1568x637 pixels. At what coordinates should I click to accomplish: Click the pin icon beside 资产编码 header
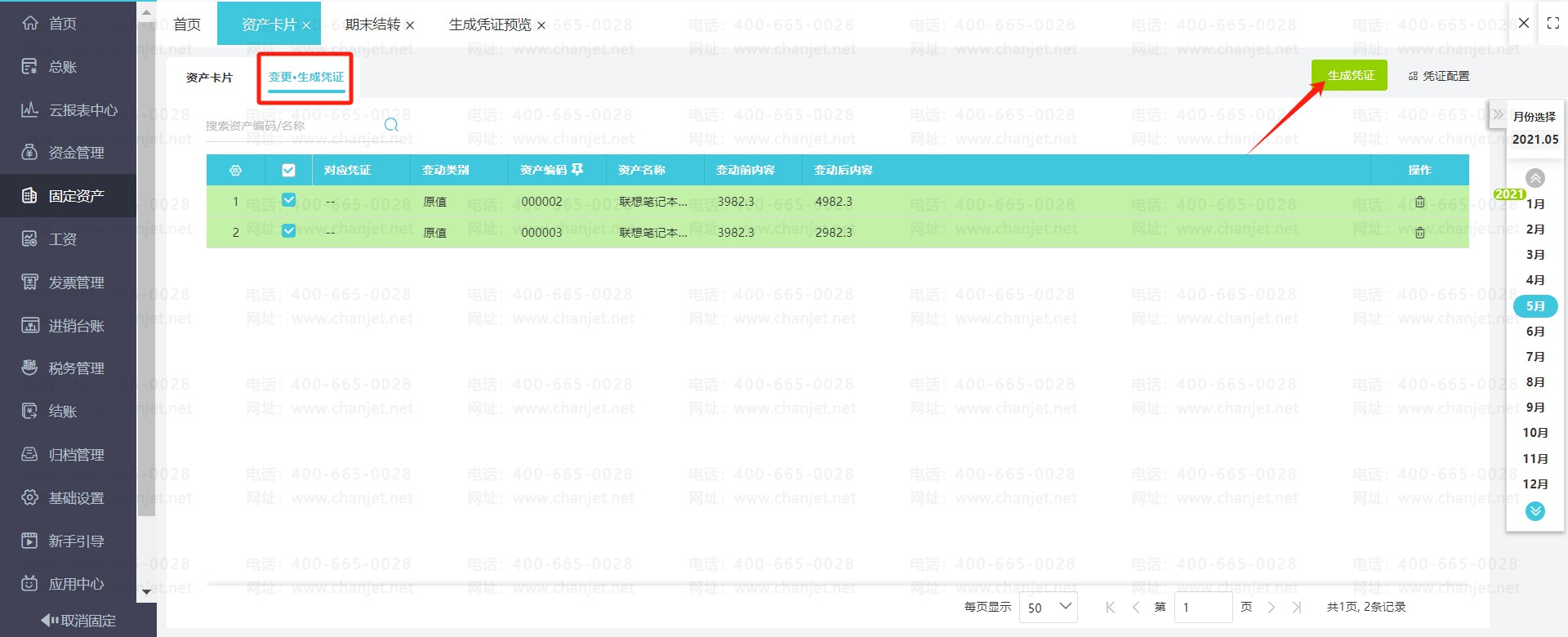pos(577,170)
